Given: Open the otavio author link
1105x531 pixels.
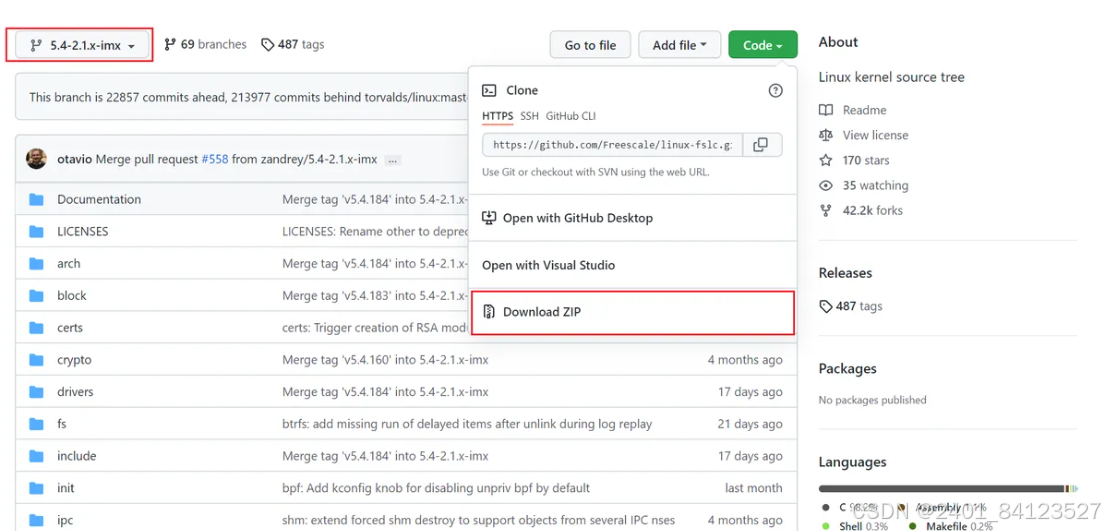Looking at the screenshot, I should click(75, 159).
